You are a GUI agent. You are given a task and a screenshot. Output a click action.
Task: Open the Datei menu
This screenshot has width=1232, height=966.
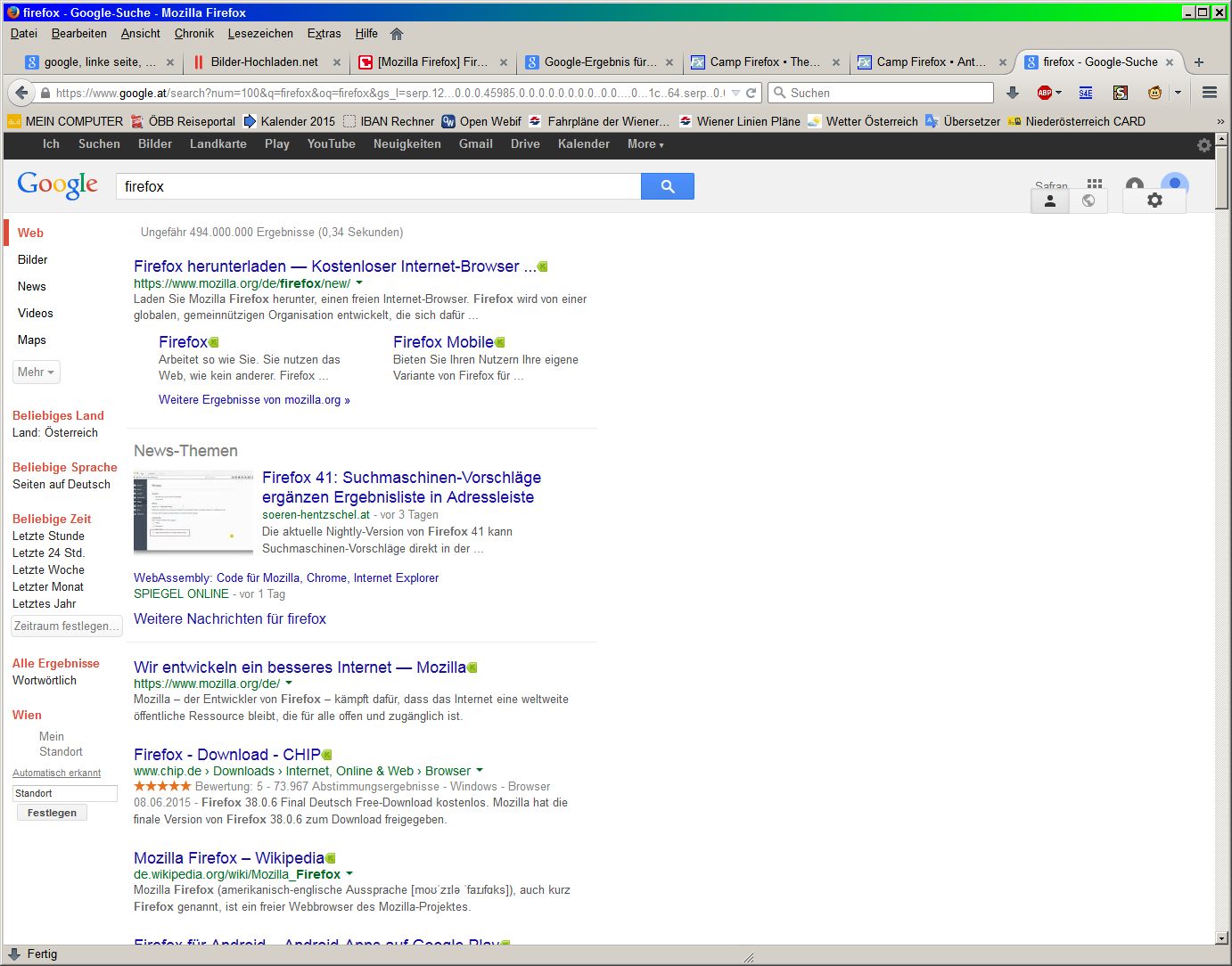[x=24, y=34]
